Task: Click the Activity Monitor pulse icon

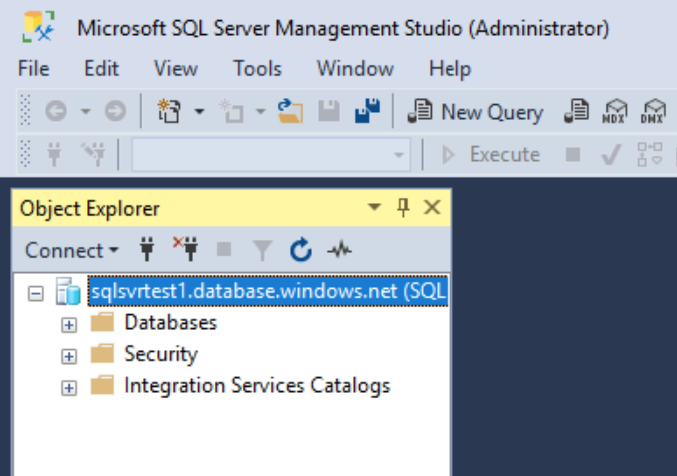Action: (339, 250)
